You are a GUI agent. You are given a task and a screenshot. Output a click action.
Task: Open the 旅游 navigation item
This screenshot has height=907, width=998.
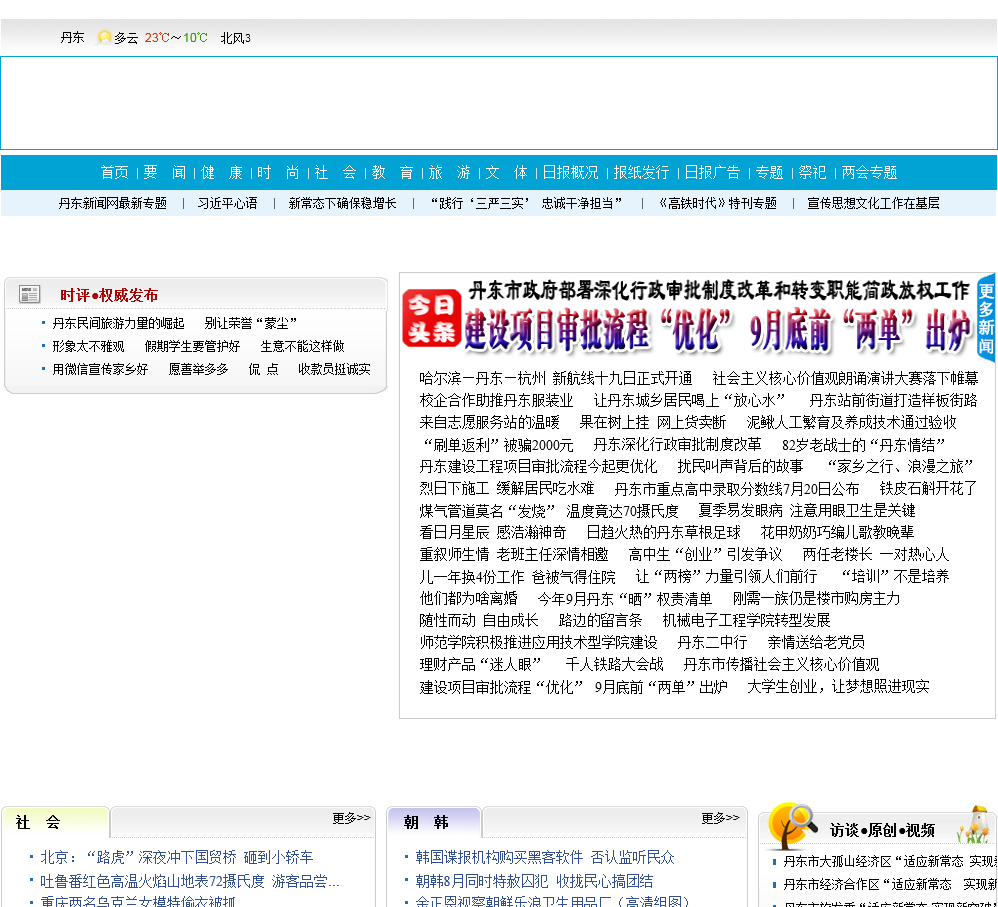(450, 172)
